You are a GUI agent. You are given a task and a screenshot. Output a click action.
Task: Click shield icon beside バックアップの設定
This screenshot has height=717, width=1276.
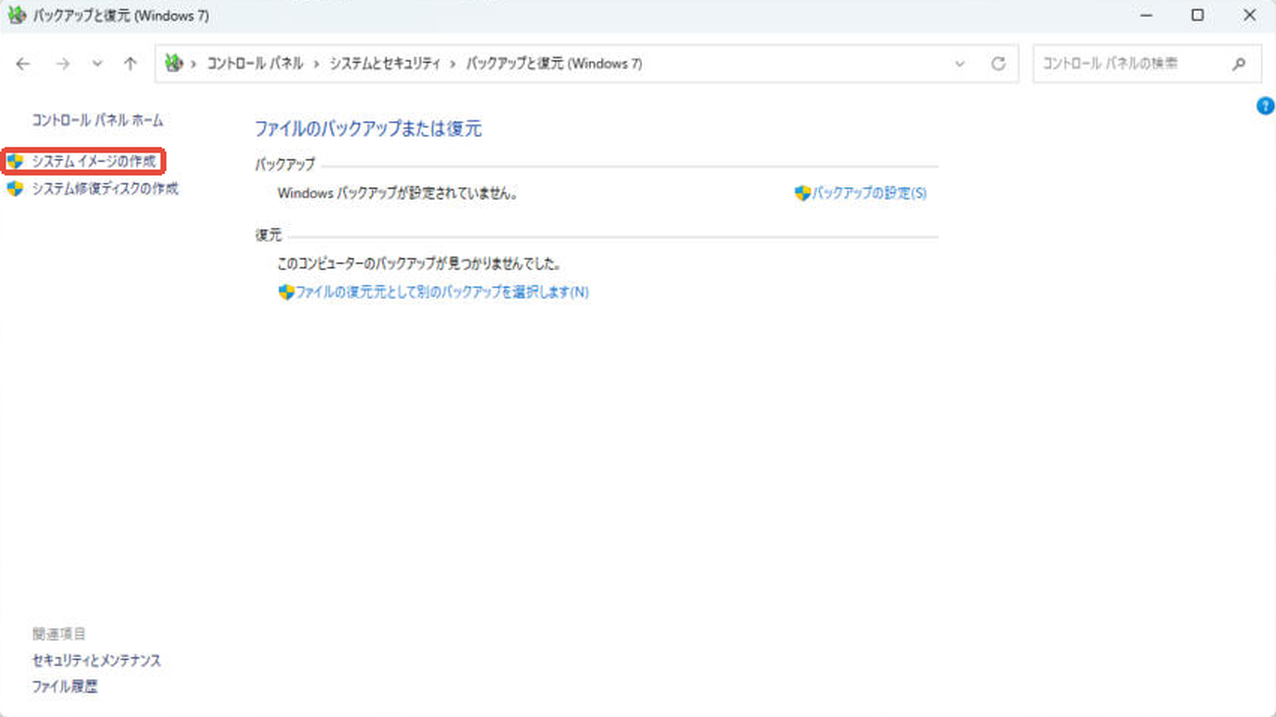pyautogui.click(x=802, y=193)
